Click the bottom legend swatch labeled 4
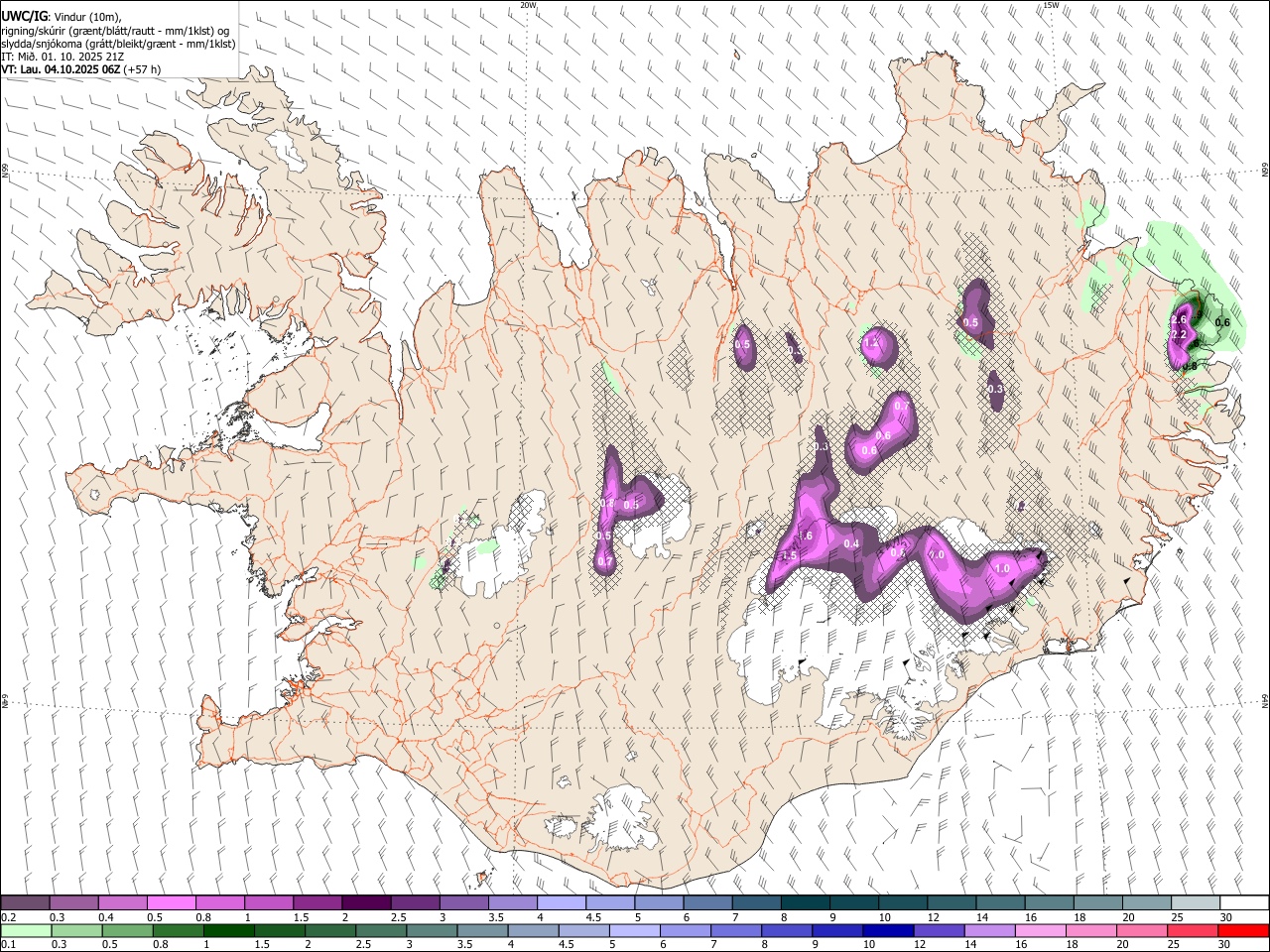 tap(534, 930)
